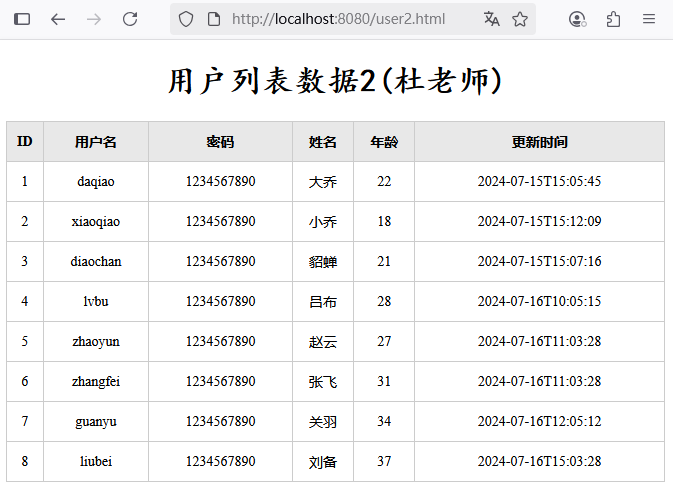The width and height of the screenshot is (673, 498).
Task: Bookmark this page with star icon
Action: point(520,19)
